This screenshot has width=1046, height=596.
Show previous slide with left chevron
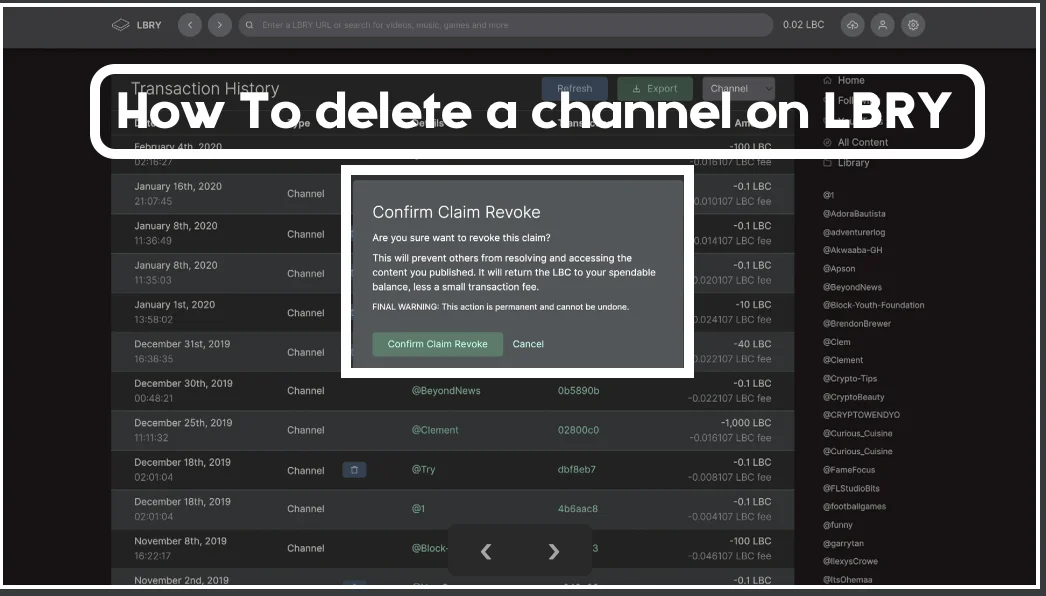pyautogui.click(x=486, y=551)
